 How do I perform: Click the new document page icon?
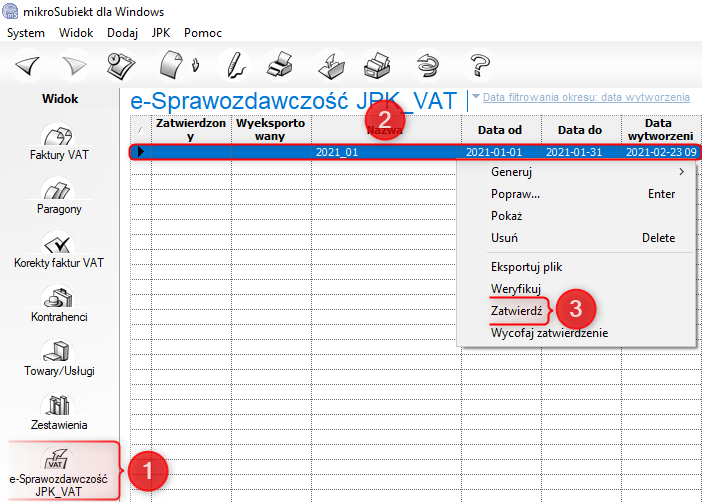pyautogui.click(x=171, y=65)
